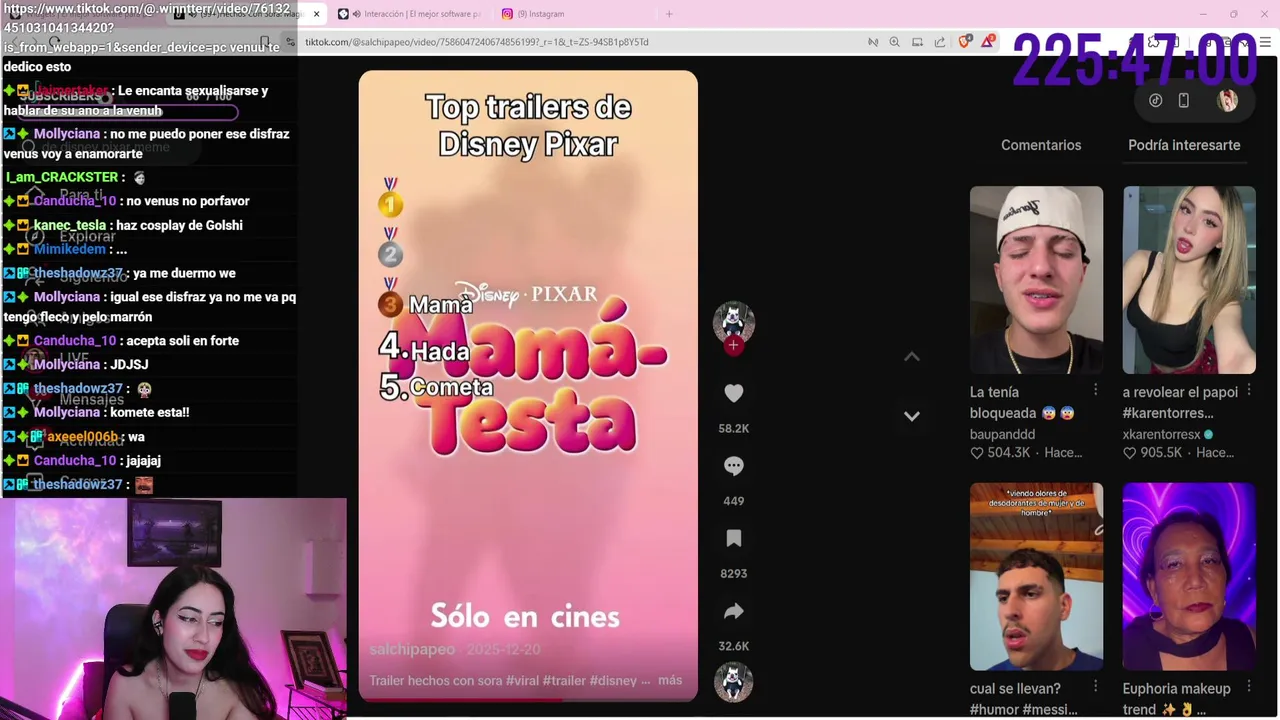Click the translate page icon in address bar
1280x720 pixels.
(872, 42)
